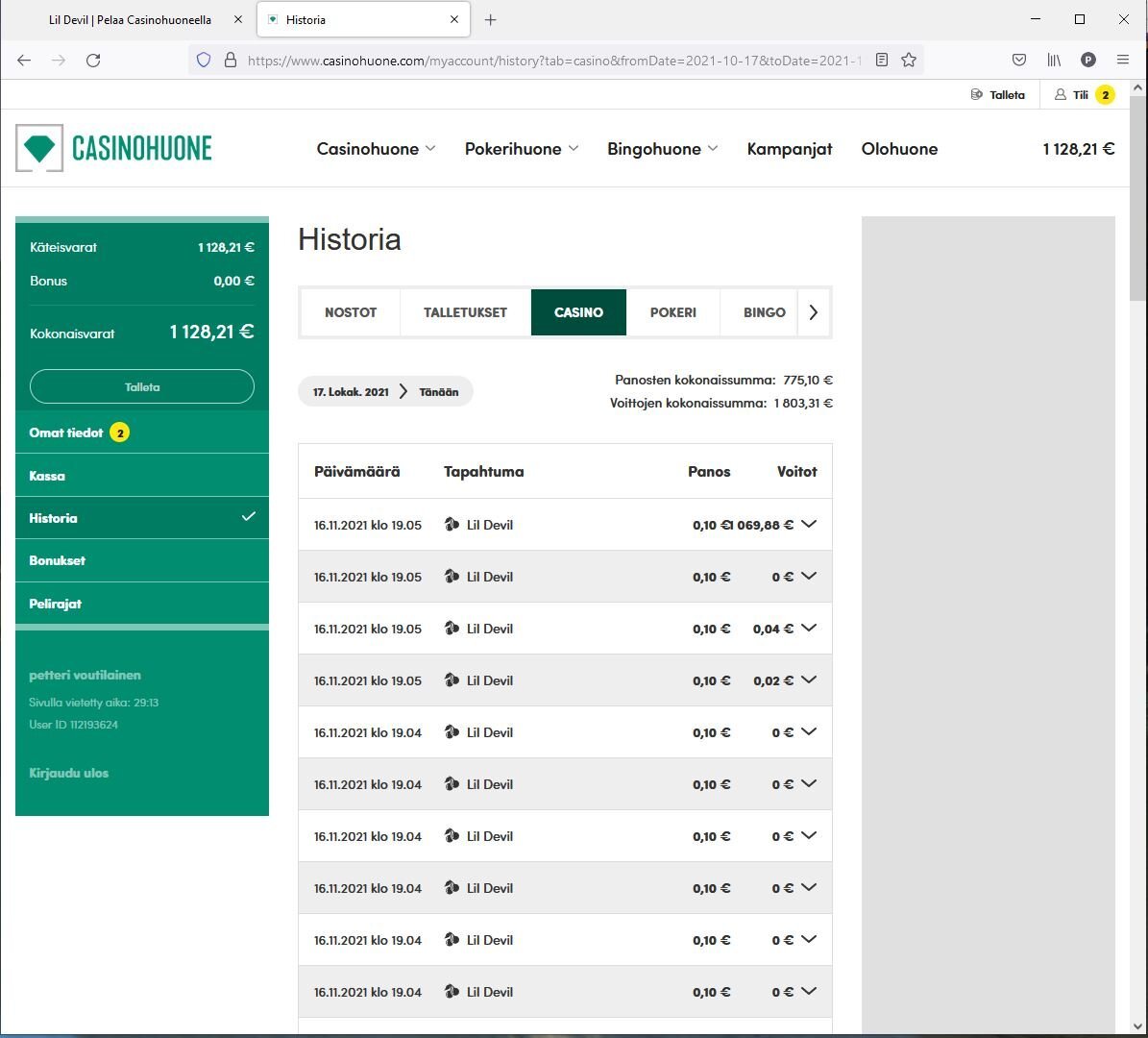Viewport: 1148px width, 1038px height.
Task: Open Omat tiedot in the sidebar
Action: click(142, 432)
